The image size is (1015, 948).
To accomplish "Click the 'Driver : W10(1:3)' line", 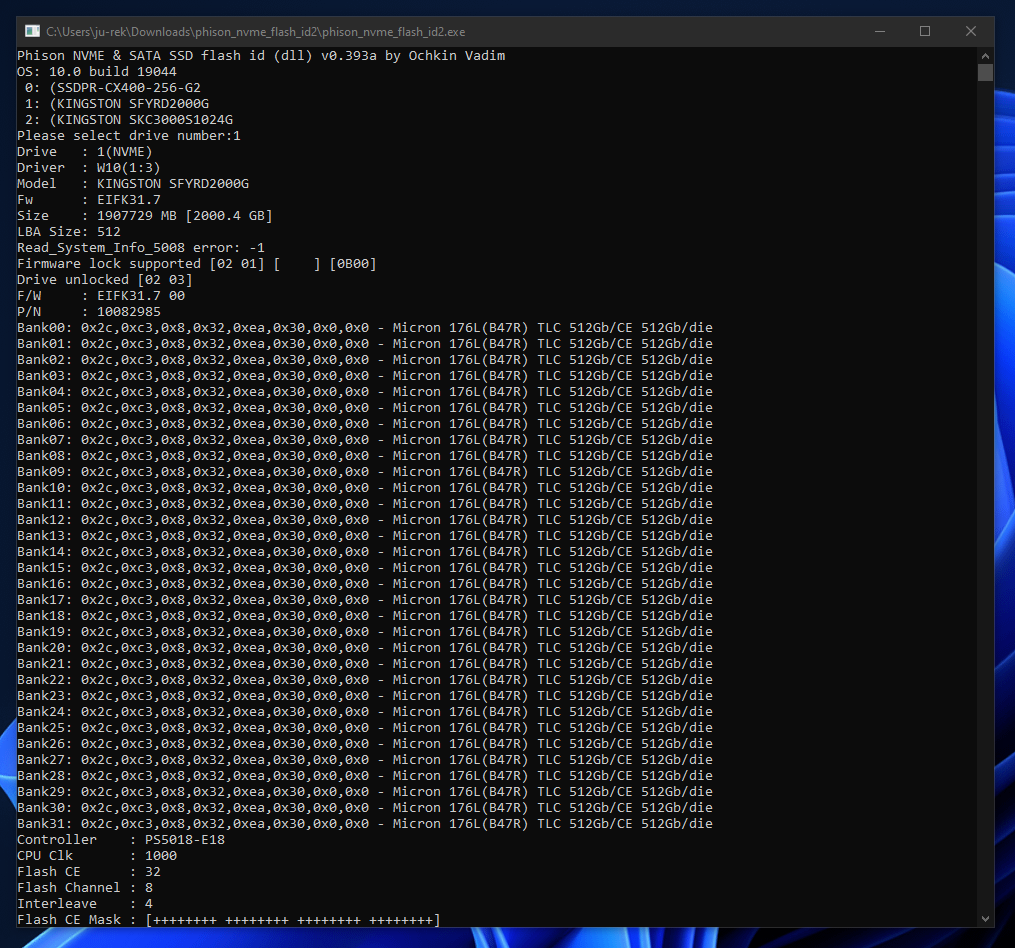I will 89,168.
